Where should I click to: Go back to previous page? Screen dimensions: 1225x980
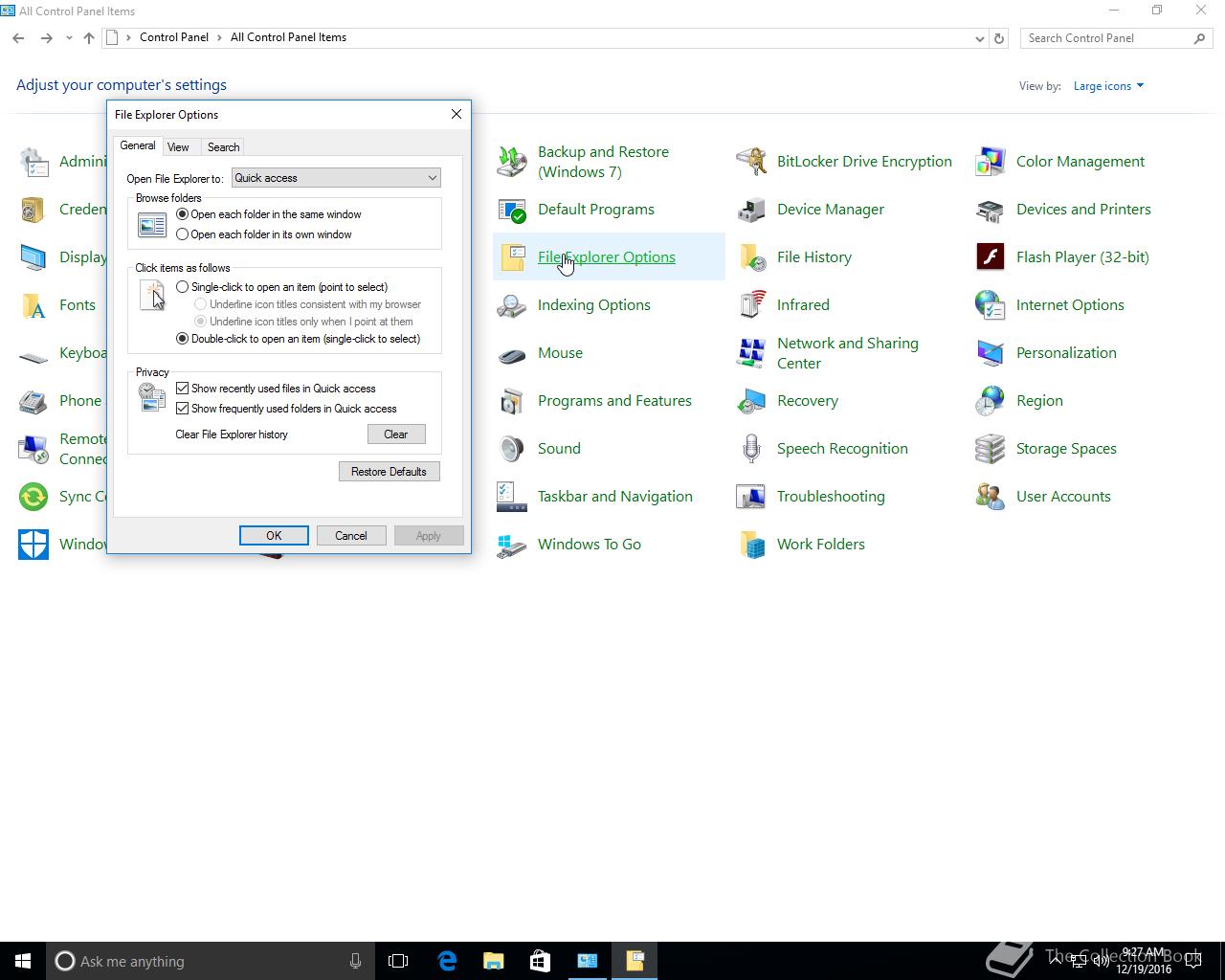pyautogui.click(x=18, y=38)
